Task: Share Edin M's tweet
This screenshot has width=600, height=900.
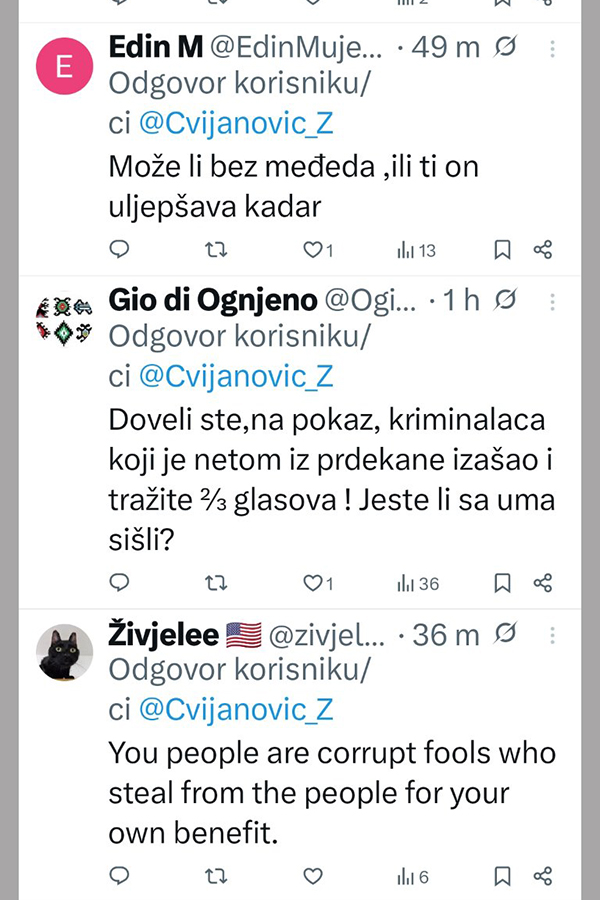Action: pos(543,250)
